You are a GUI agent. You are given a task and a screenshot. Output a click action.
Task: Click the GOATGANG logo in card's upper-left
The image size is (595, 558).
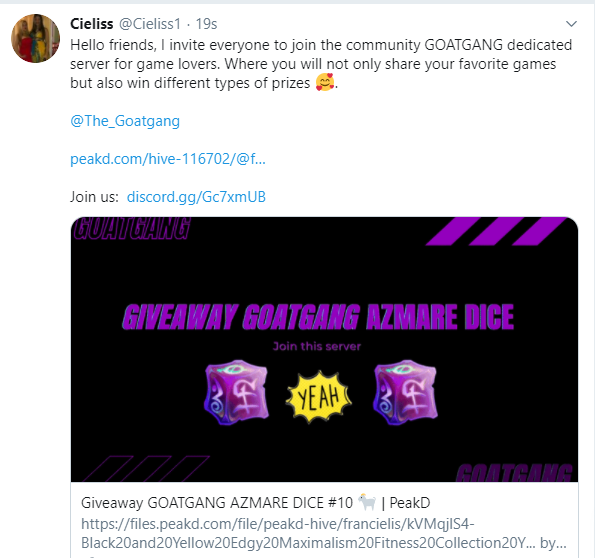pyautogui.click(x=131, y=229)
